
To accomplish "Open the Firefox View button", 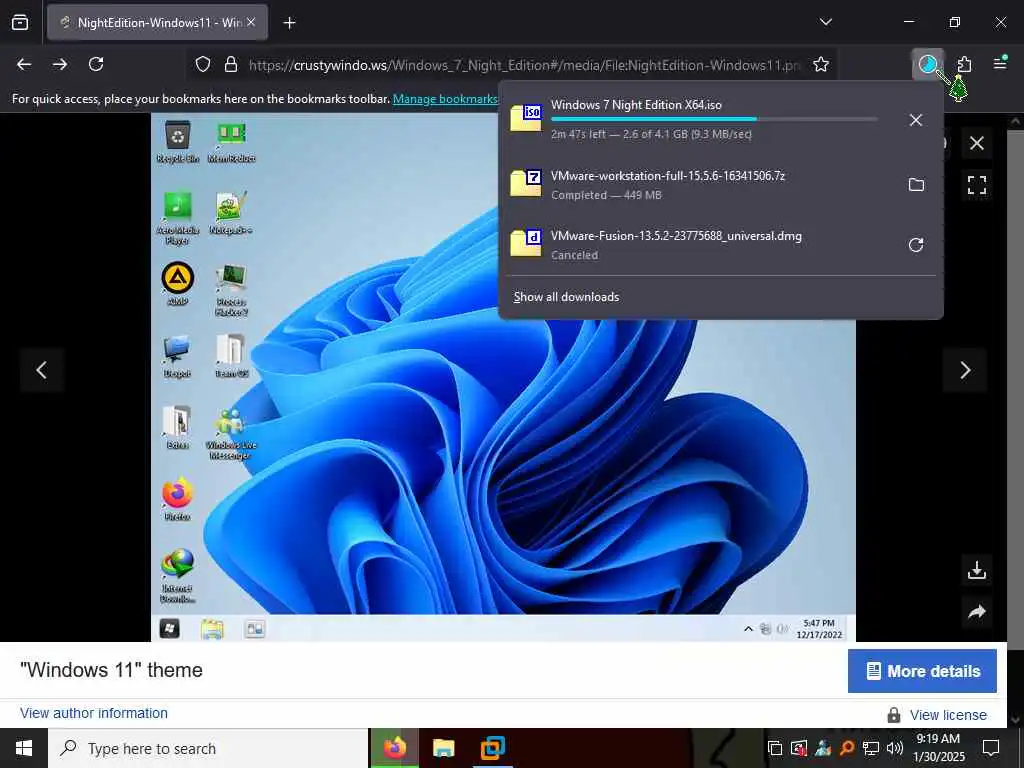I will point(20,23).
